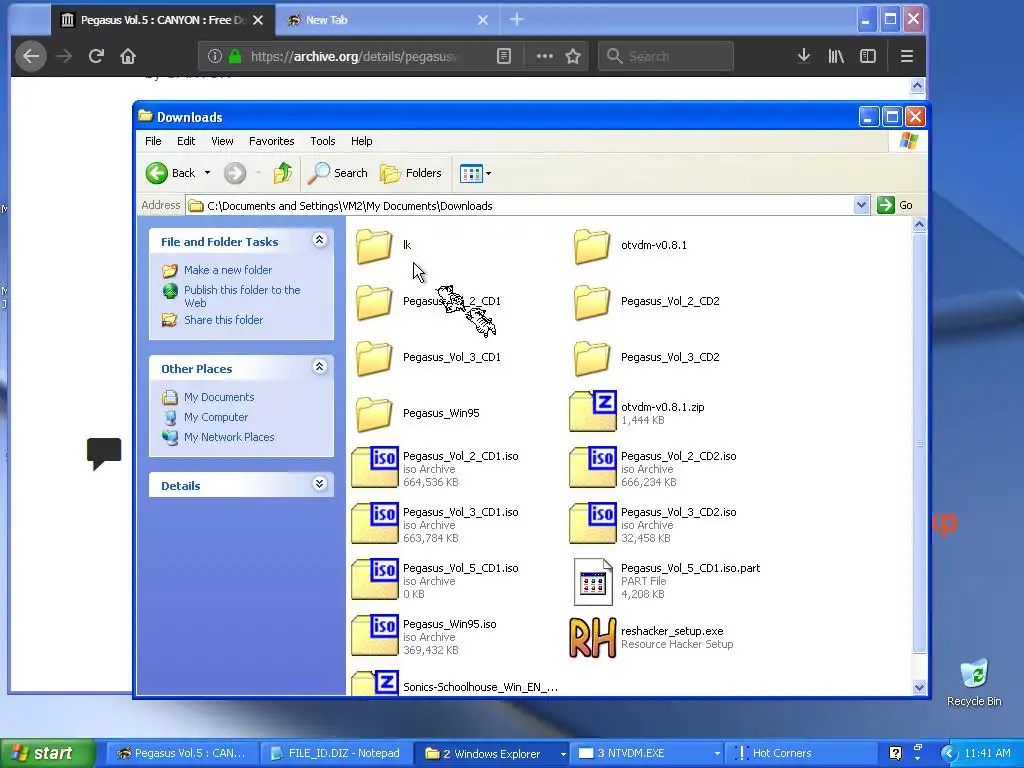
Task: Open the Favorites menu
Action: pyautogui.click(x=272, y=141)
